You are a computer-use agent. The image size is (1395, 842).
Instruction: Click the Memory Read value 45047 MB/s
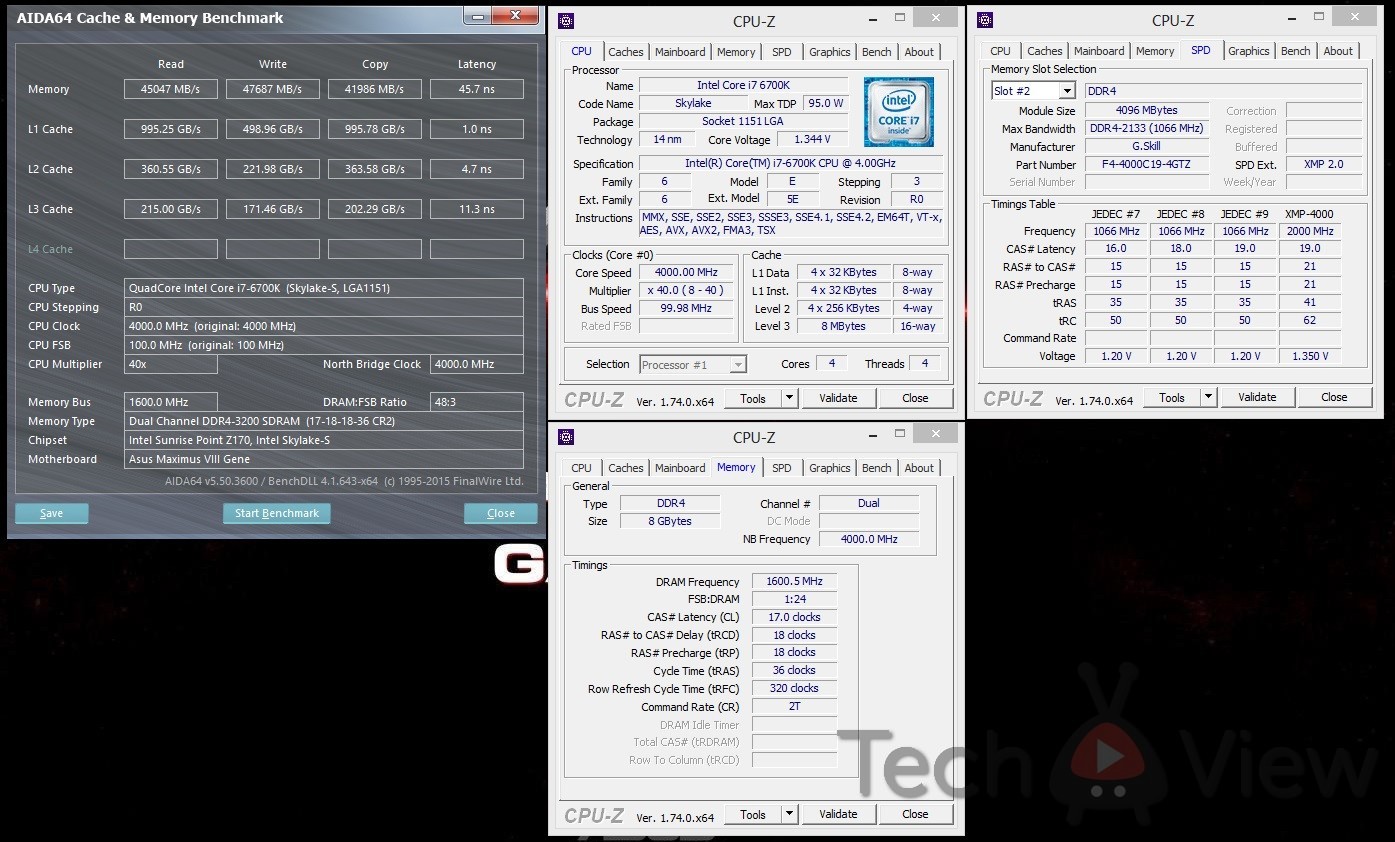point(171,89)
